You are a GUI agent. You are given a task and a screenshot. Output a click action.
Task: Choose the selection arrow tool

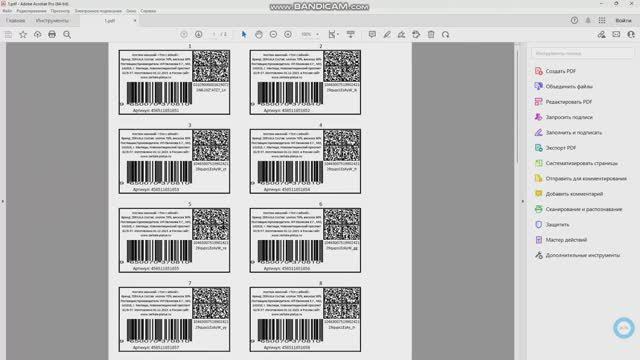pos(244,35)
